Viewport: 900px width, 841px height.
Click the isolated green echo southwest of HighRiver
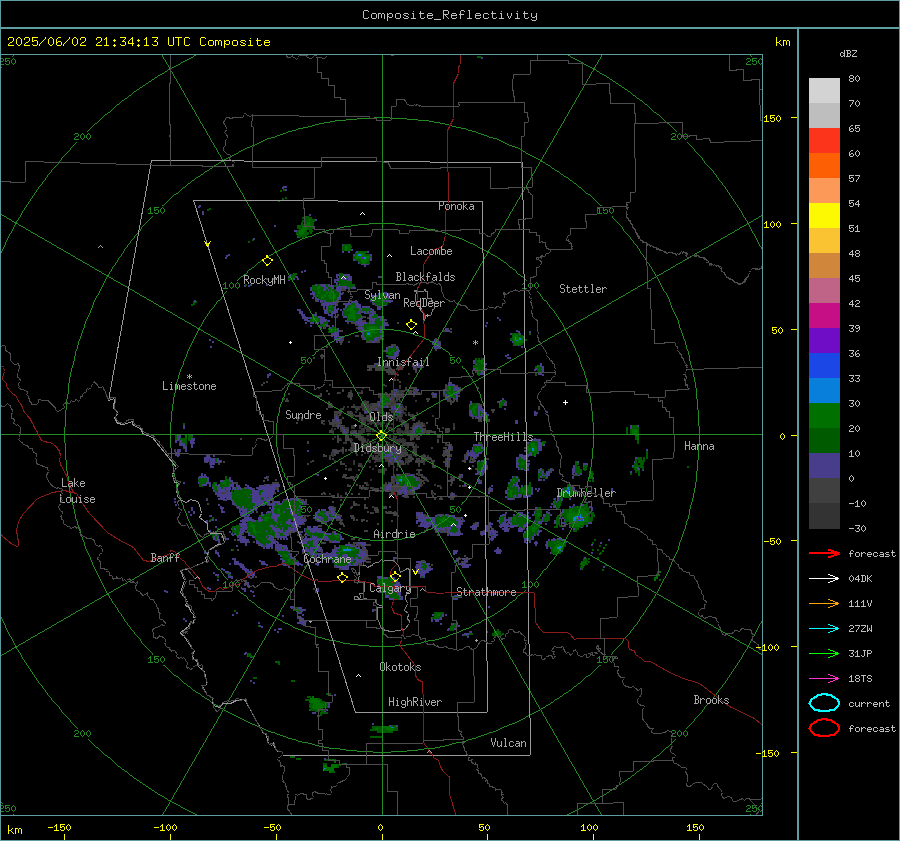[317, 704]
